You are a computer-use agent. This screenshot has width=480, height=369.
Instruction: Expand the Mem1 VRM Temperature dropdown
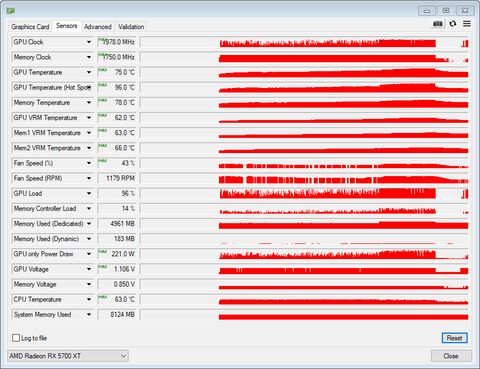tap(89, 133)
